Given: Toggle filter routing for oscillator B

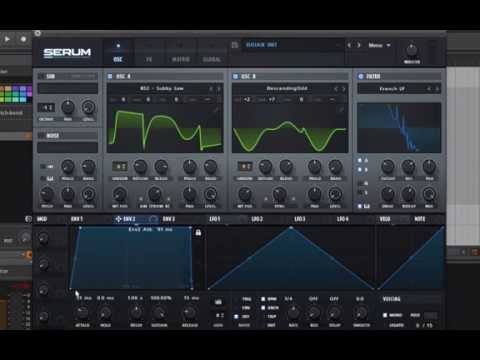Looking at the screenshot, I should click(x=360, y=170).
